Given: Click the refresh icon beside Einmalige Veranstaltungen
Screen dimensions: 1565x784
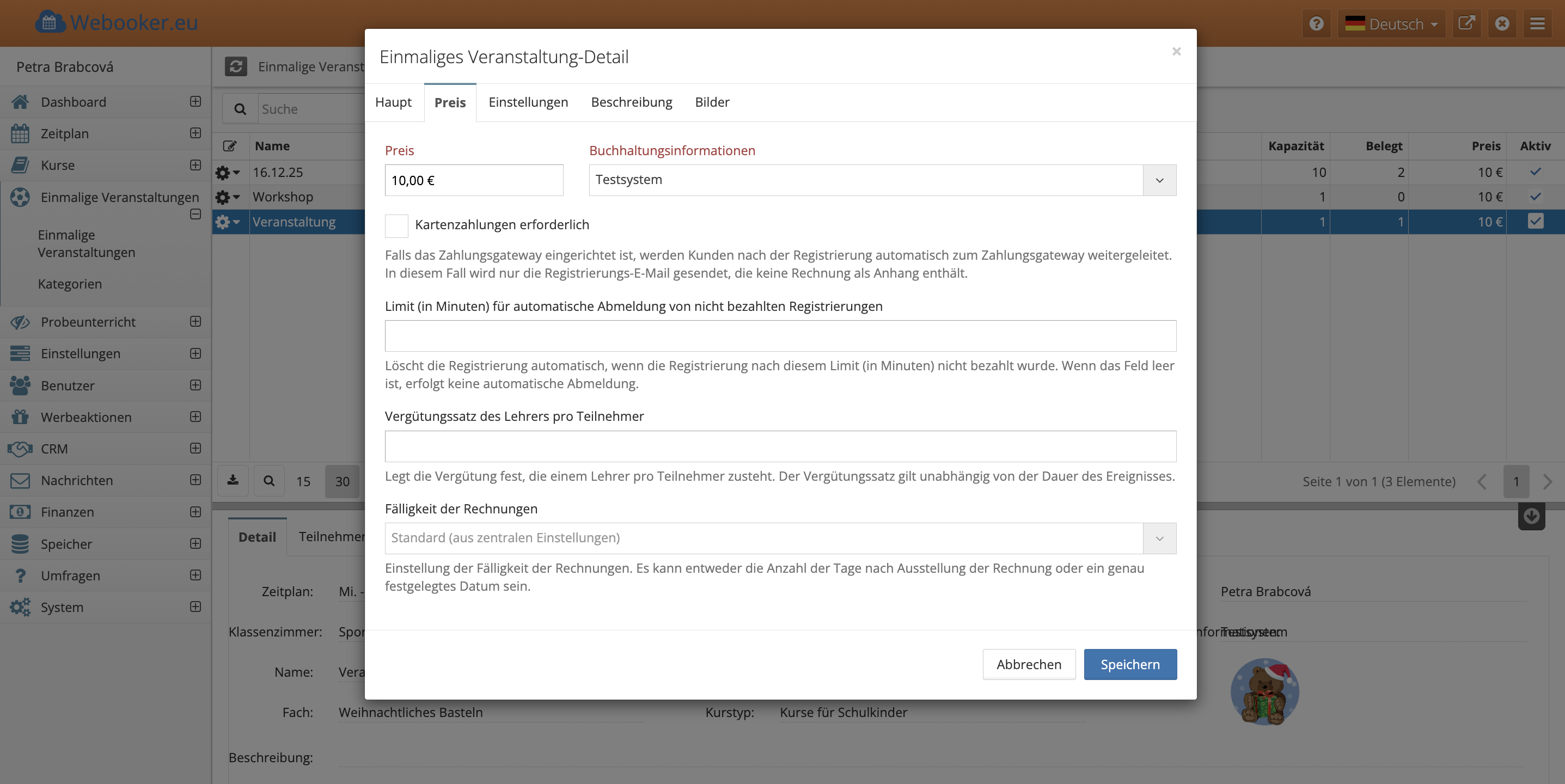Looking at the screenshot, I should coord(236,66).
